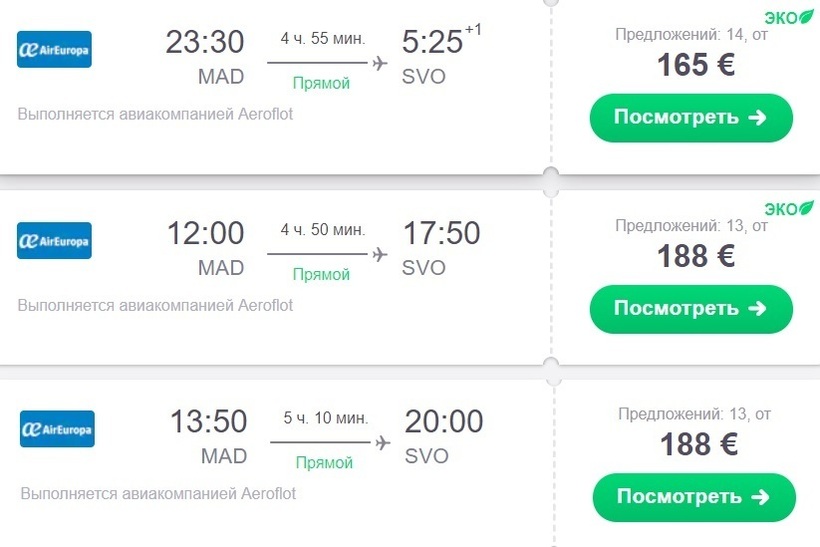Click the Прямой label on the 12:00 flight
Screen dimensions: 820x547
click(321, 274)
